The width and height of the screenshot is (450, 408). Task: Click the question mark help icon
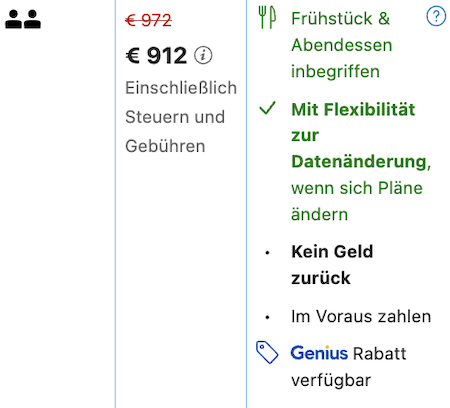(436, 16)
